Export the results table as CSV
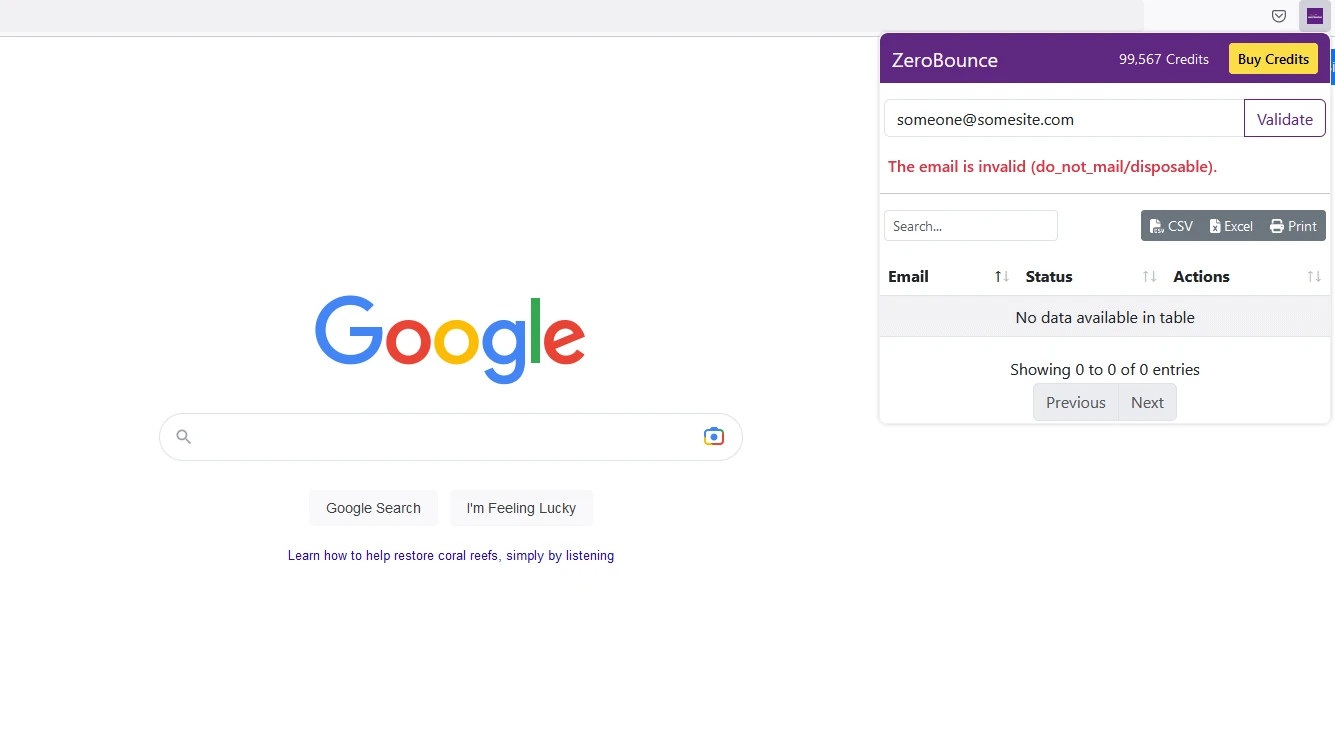 tap(1170, 225)
